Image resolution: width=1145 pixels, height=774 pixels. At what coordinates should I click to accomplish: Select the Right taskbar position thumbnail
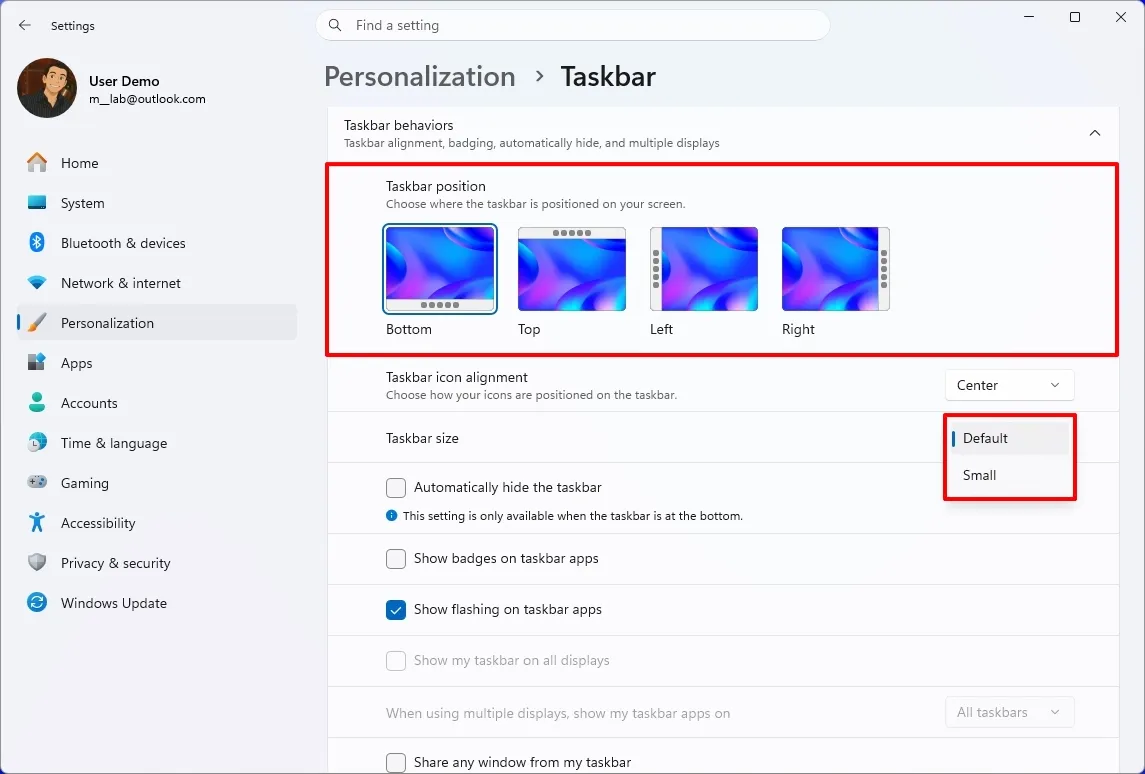(835, 269)
